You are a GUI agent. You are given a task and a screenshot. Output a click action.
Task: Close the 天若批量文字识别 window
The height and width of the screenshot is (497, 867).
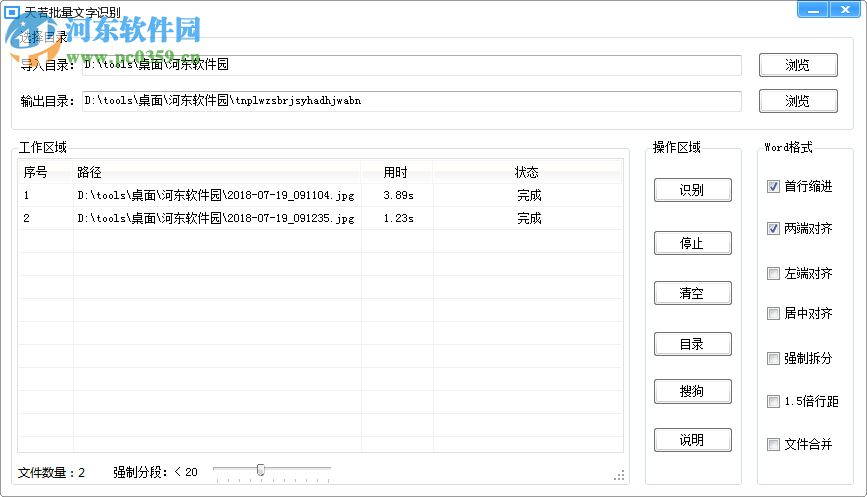pos(845,9)
